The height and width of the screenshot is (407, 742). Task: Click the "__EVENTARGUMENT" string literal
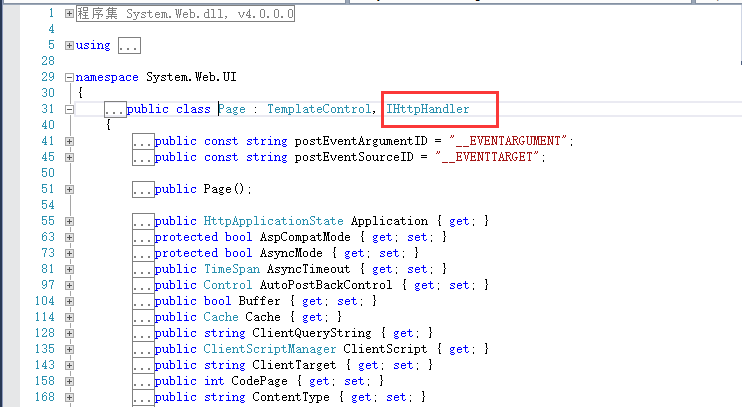[x=508, y=141]
